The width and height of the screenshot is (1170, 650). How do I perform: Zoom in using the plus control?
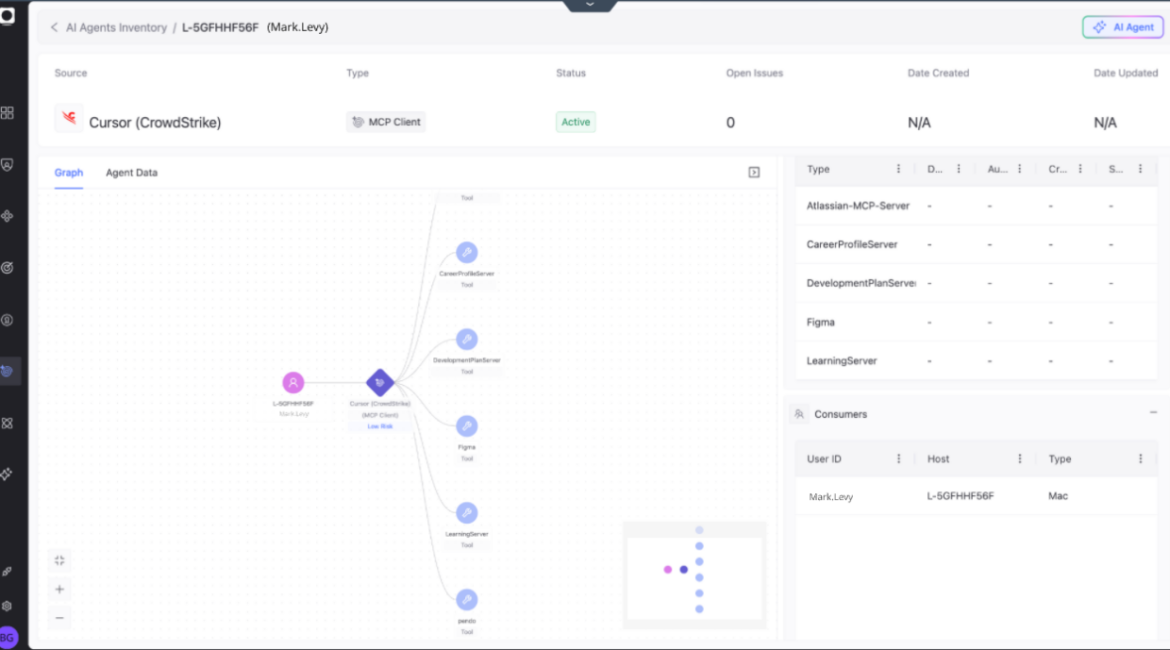(60, 590)
